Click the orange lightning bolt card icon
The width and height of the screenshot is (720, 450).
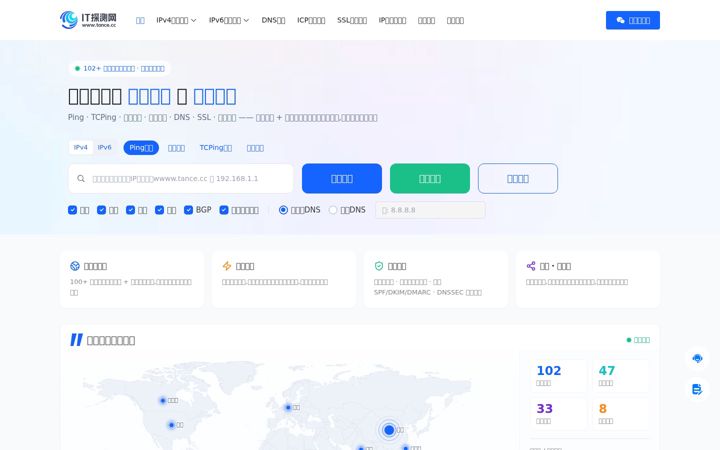227,266
